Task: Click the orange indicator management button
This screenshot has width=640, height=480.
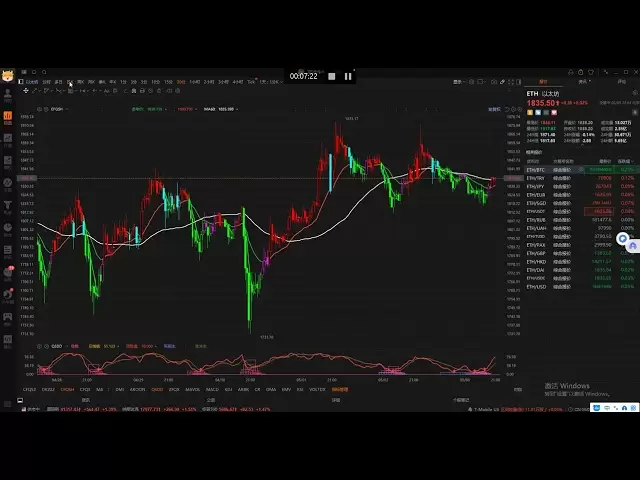Action: pyautogui.click(x=340, y=389)
